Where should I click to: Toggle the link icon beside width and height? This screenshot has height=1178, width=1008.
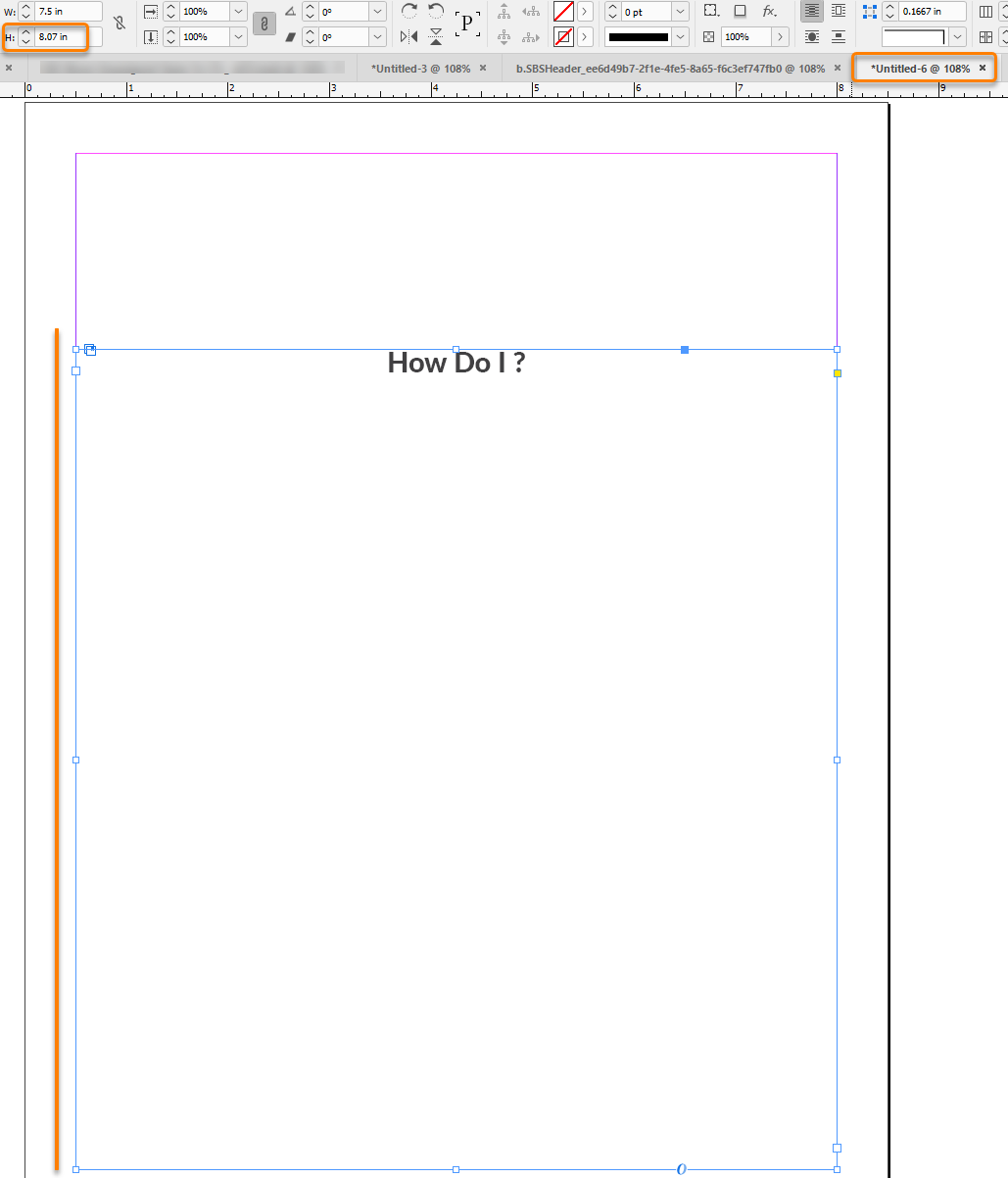pos(120,23)
